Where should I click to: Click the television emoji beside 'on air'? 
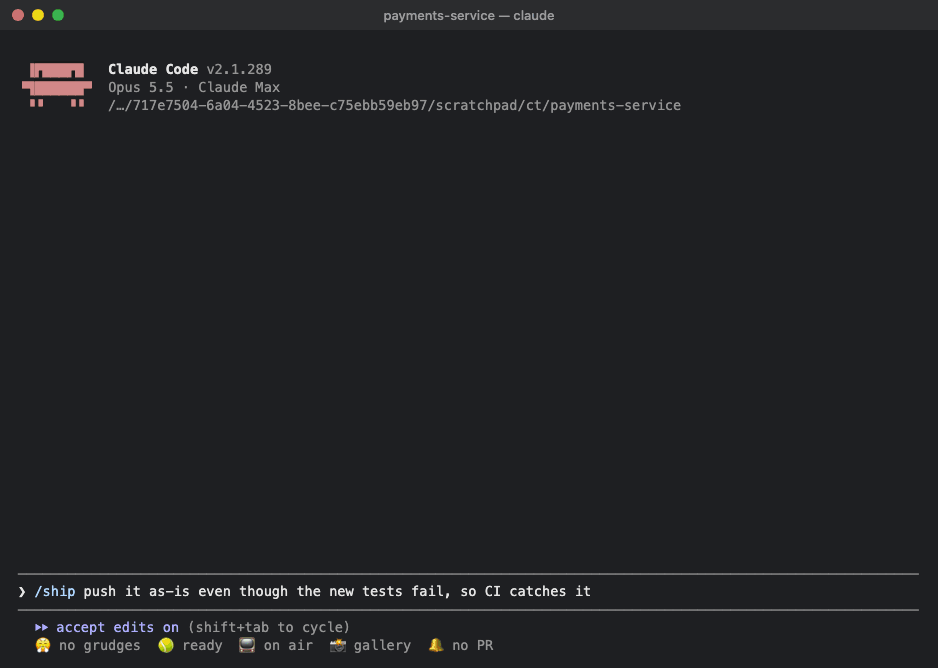[x=247, y=645]
